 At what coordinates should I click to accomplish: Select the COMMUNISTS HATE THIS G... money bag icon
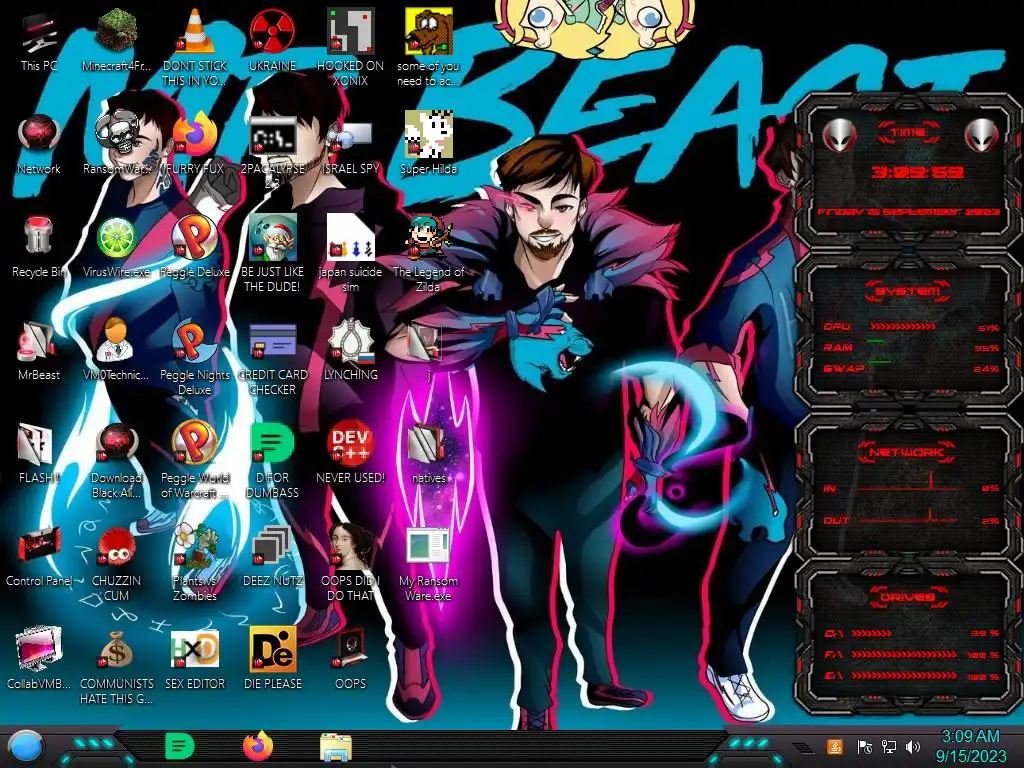coord(116,666)
